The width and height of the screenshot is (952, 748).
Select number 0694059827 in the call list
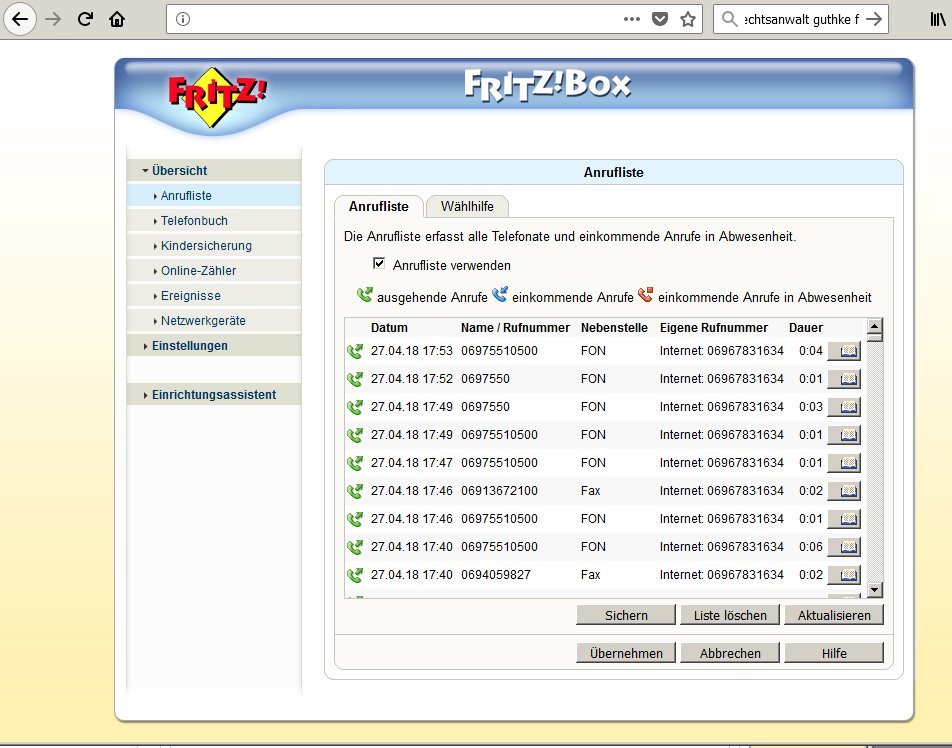pos(495,574)
